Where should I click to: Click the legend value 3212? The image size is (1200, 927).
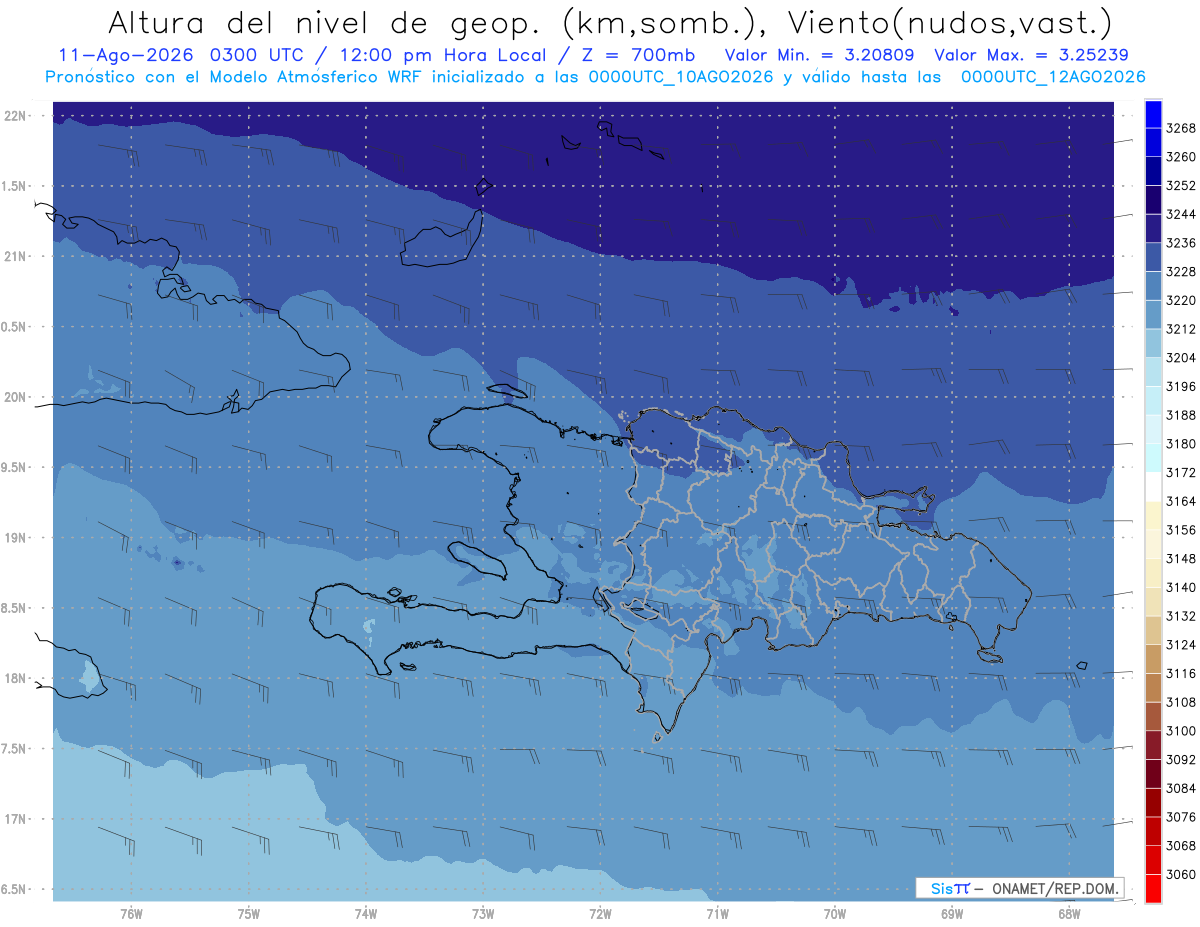coord(1181,329)
